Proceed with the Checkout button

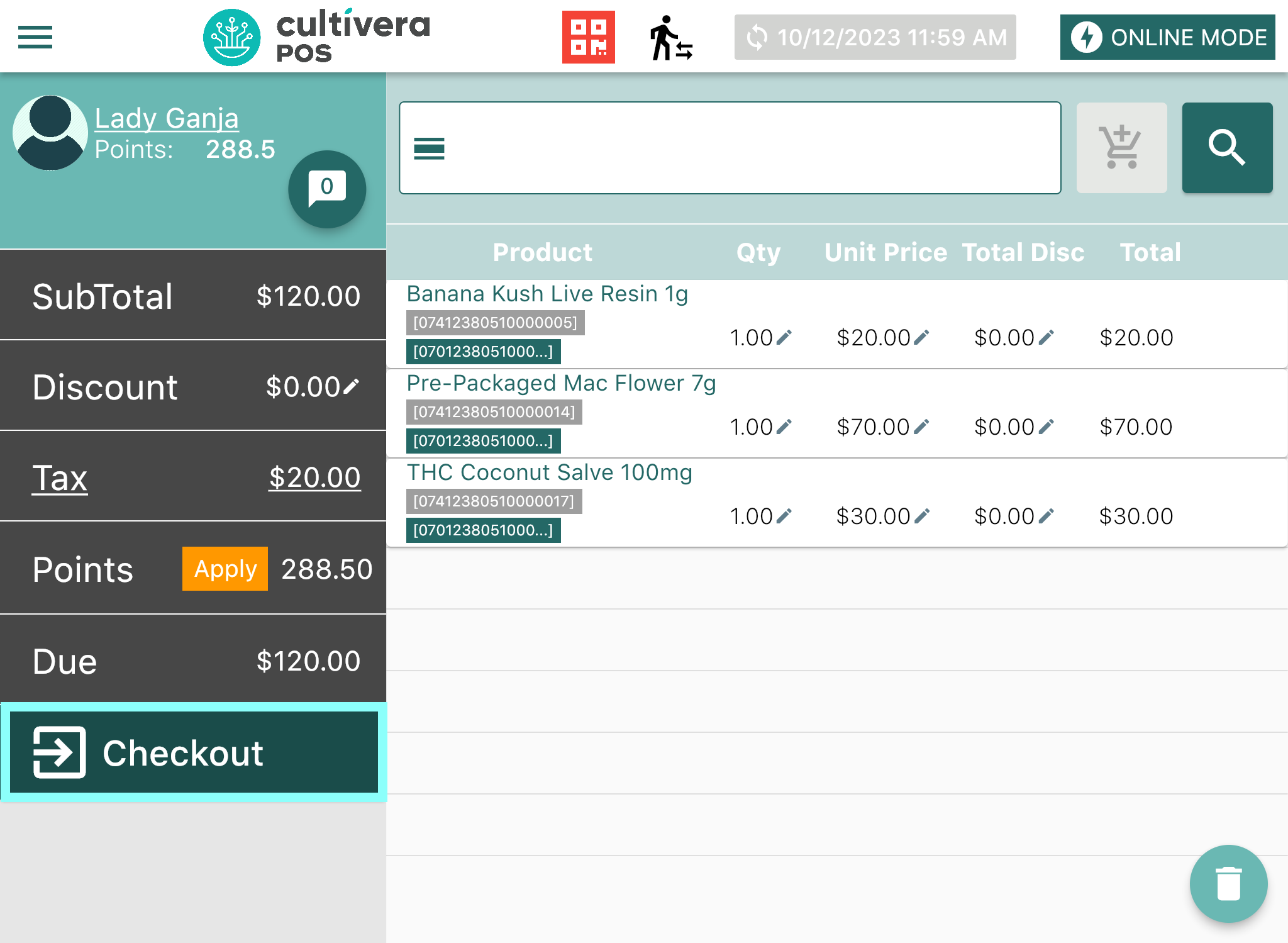click(x=194, y=752)
